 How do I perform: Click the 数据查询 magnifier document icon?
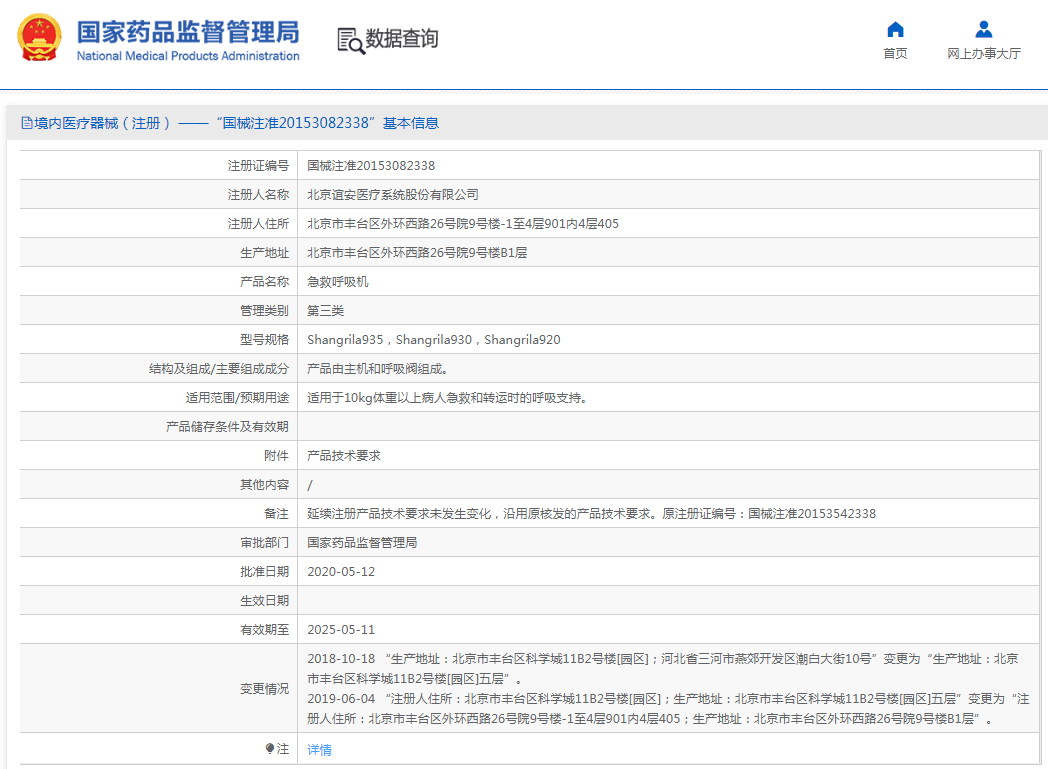coord(351,40)
